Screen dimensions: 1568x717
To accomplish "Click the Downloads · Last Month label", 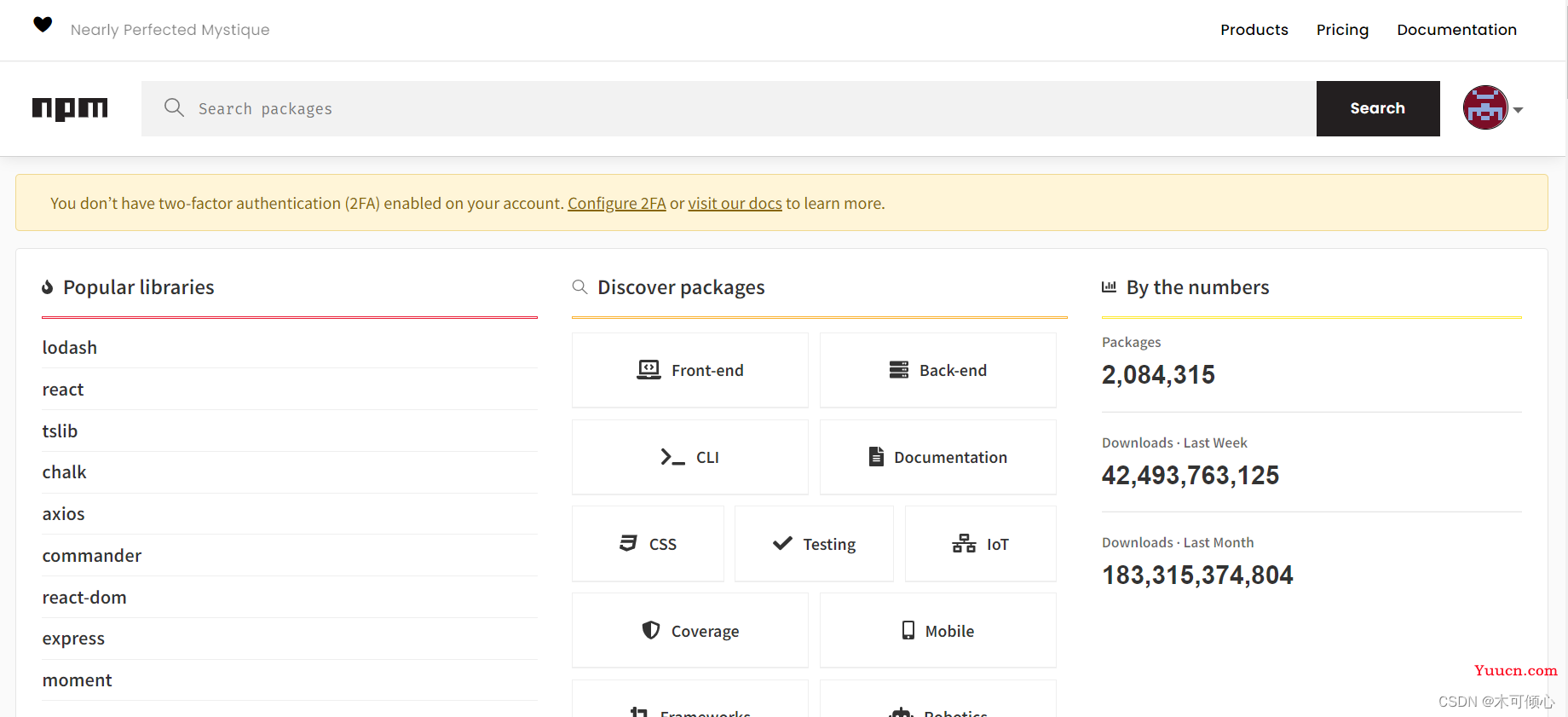I will coord(1178,542).
